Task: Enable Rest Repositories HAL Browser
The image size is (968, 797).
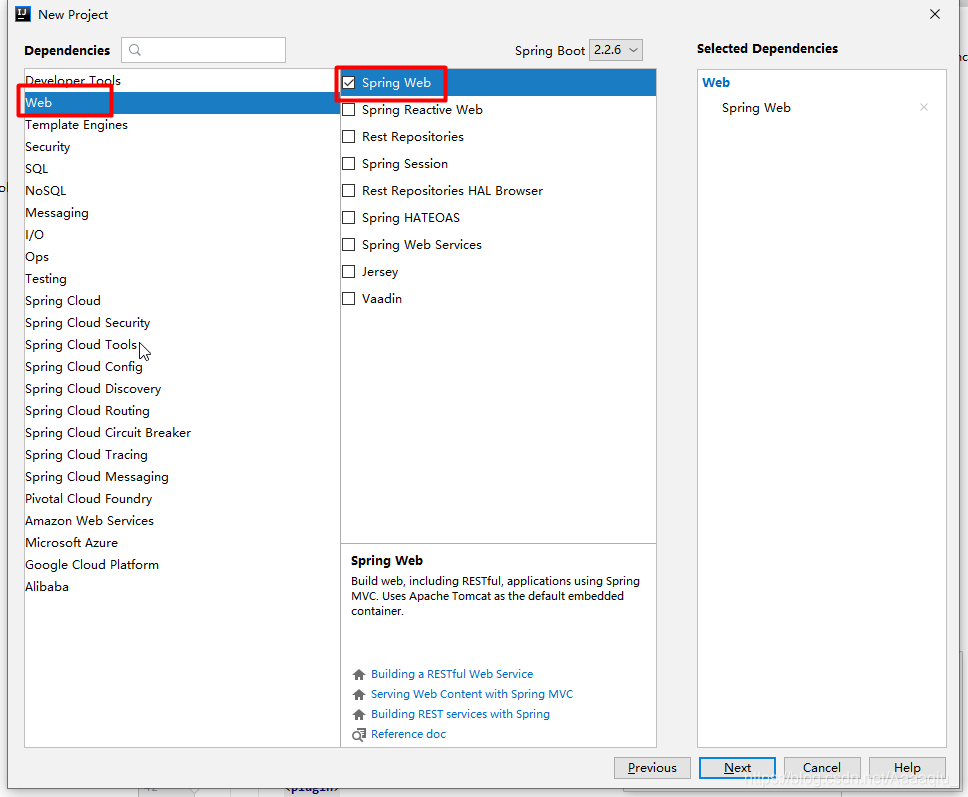Action: click(349, 191)
